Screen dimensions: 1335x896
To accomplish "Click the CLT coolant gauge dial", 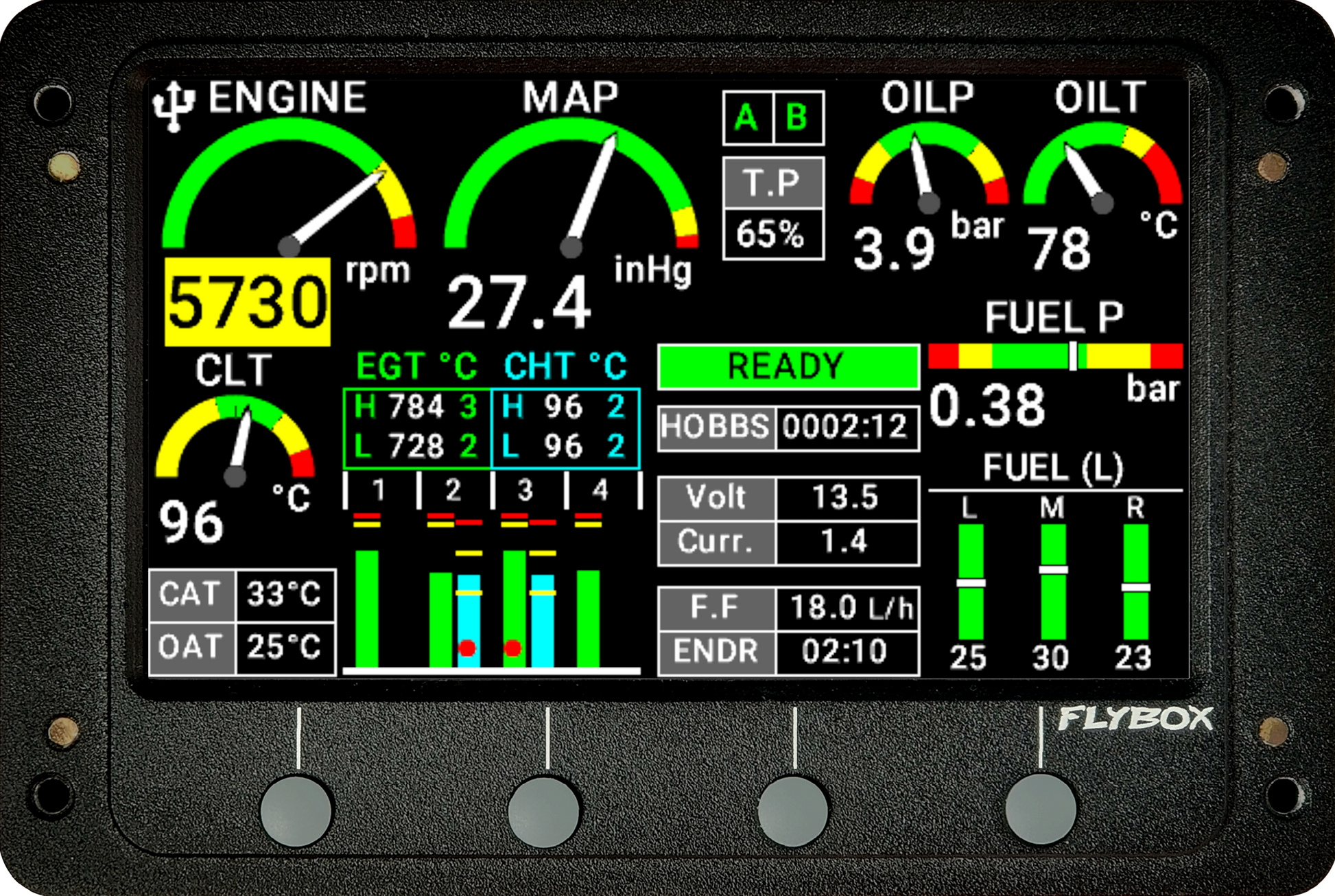I will click(x=235, y=440).
